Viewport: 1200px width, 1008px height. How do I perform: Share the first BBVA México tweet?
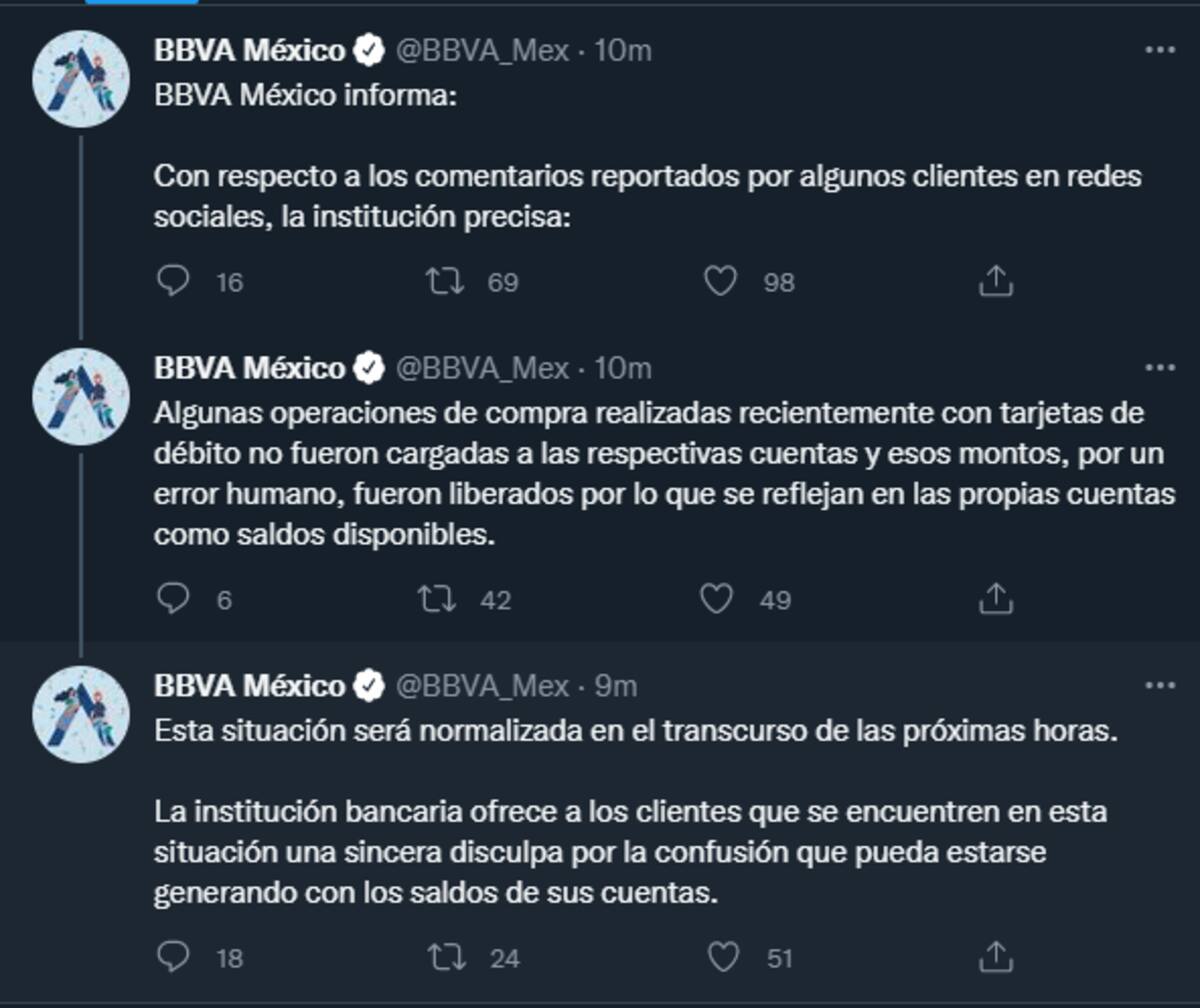[x=995, y=281]
